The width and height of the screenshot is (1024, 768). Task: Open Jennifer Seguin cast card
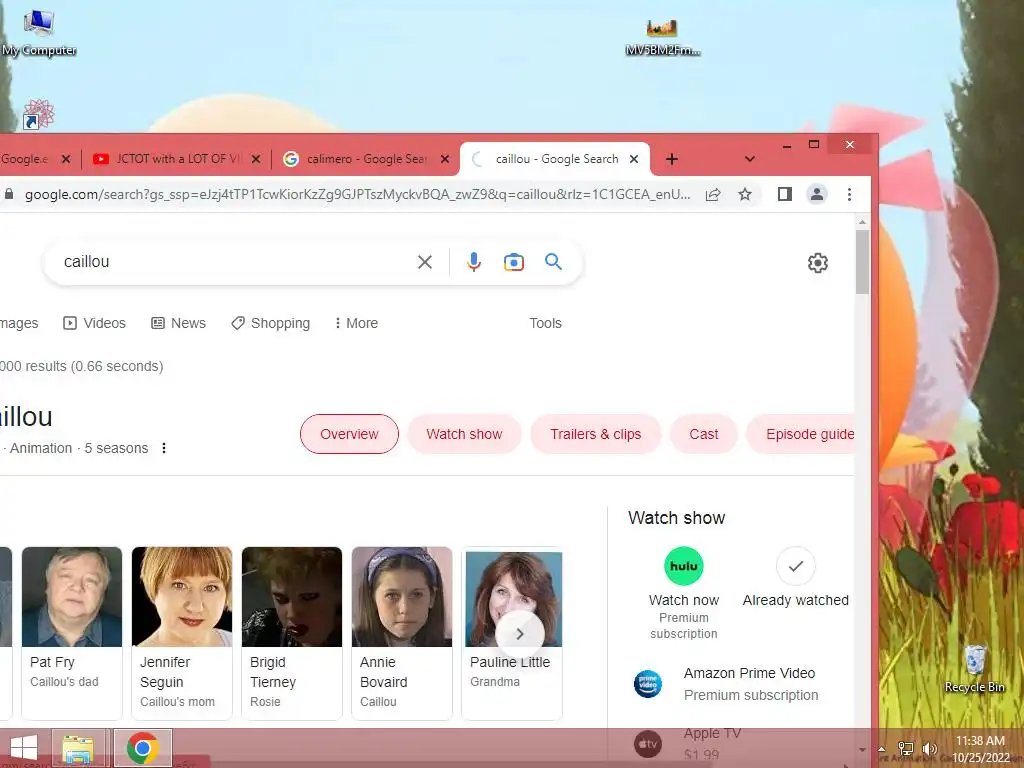click(x=182, y=633)
